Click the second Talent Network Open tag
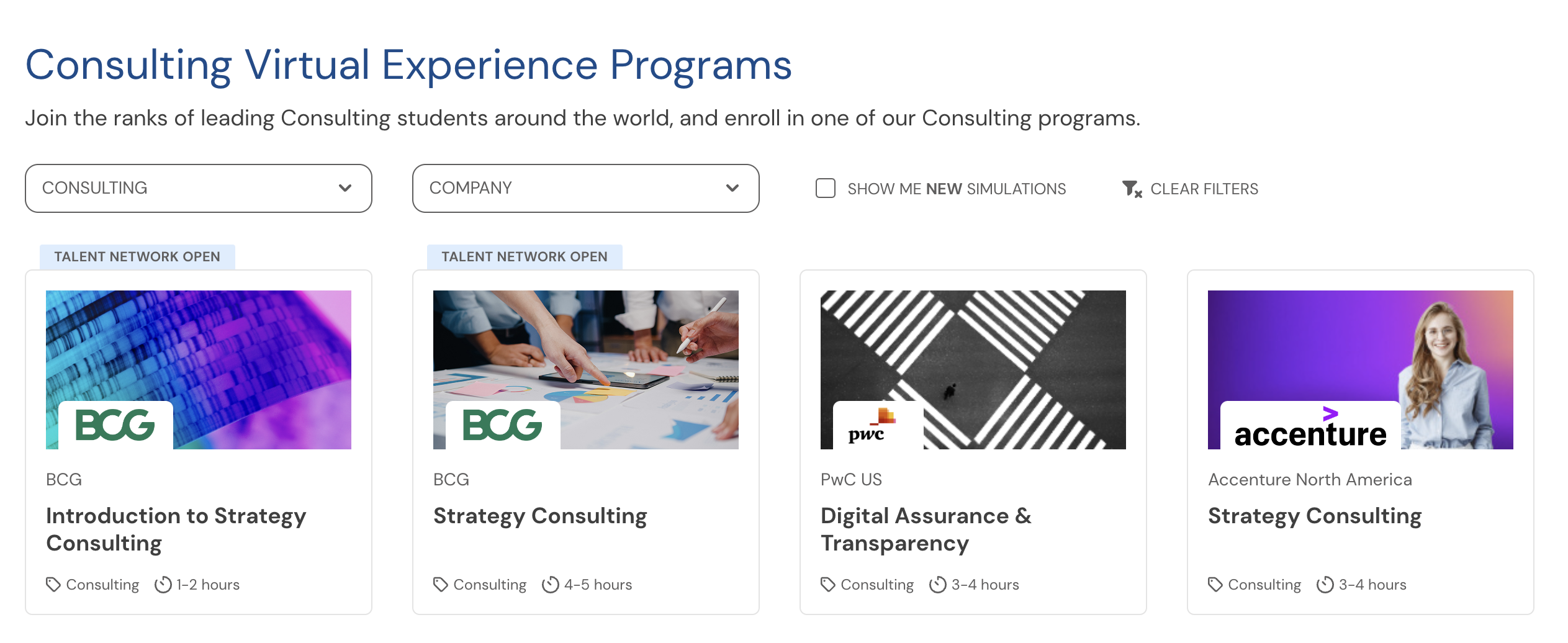The image size is (1568, 643). point(525,257)
